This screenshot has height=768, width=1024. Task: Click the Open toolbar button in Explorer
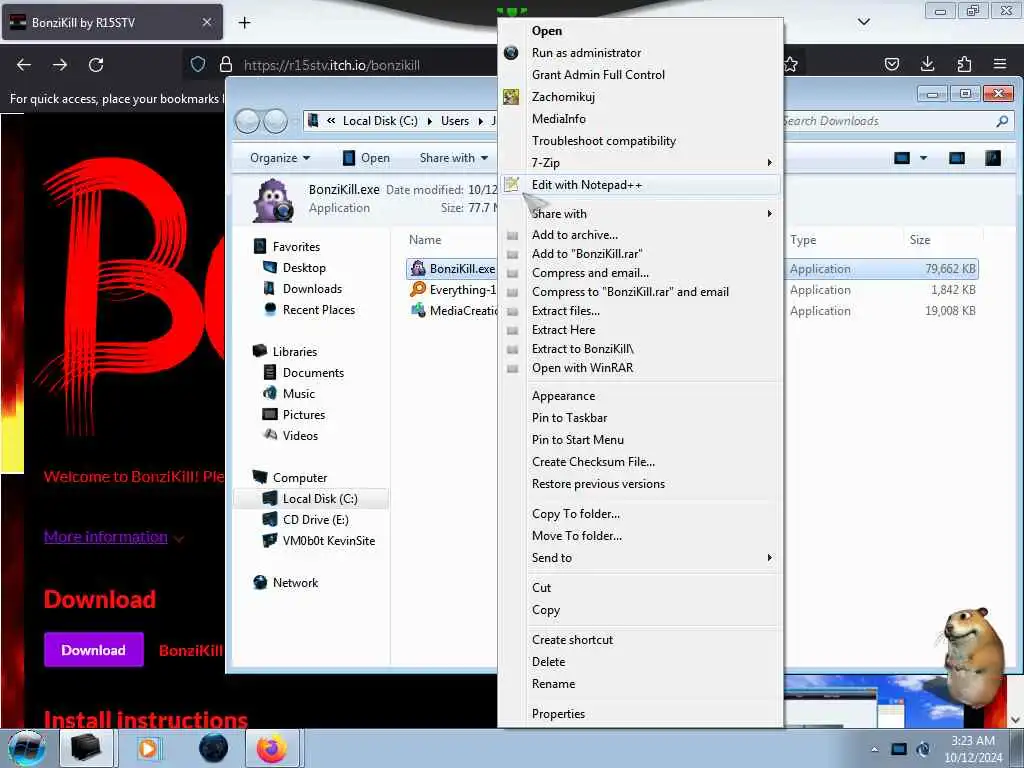pos(366,158)
